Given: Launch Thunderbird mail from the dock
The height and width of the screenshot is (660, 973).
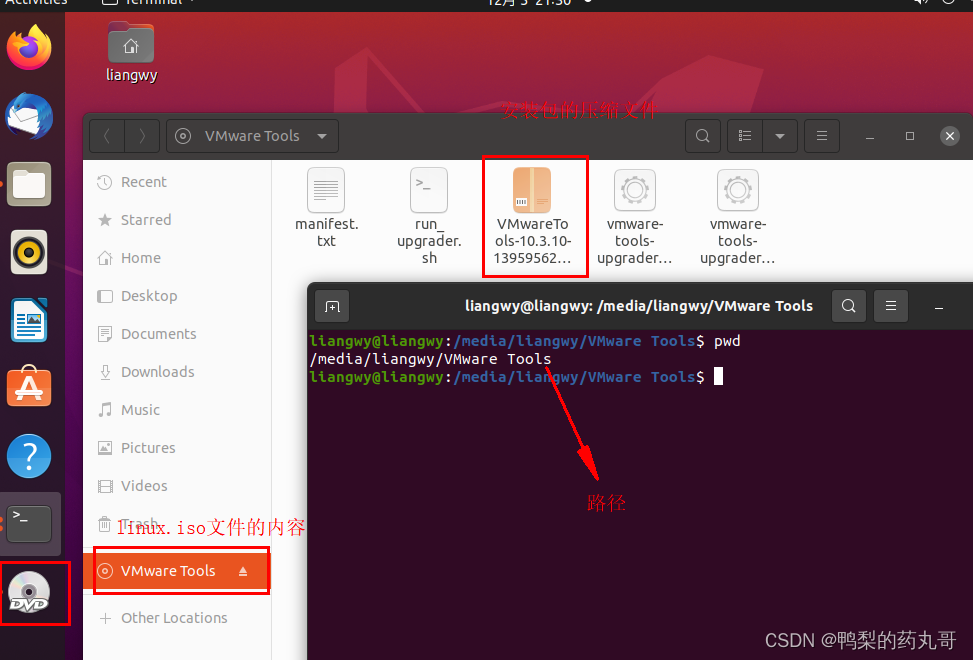Looking at the screenshot, I should click(x=29, y=116).
